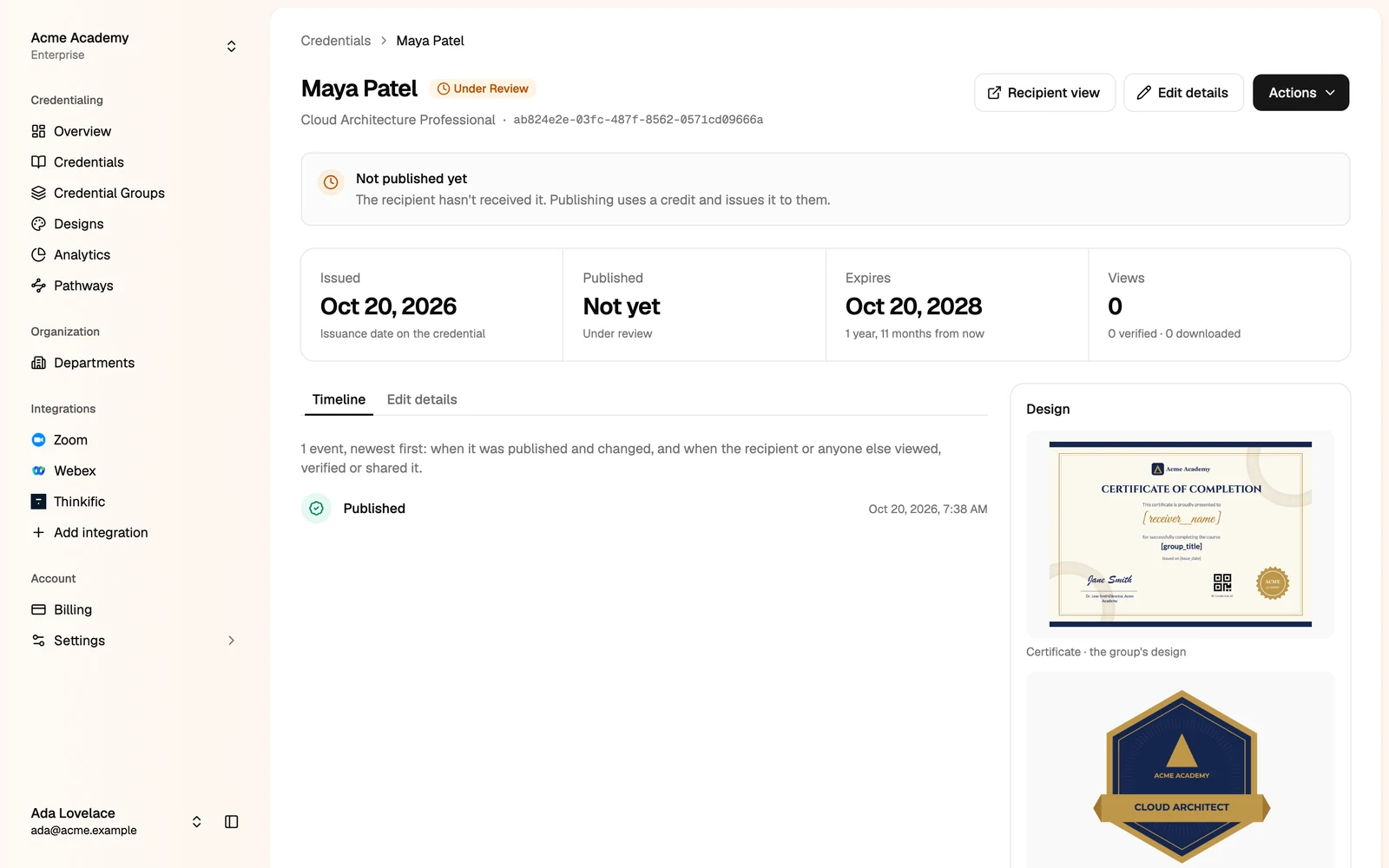This screenshot has height=868, width=1389.
Task: Expand the Settings submenu chevron
Action: click(x=231, y=641)
